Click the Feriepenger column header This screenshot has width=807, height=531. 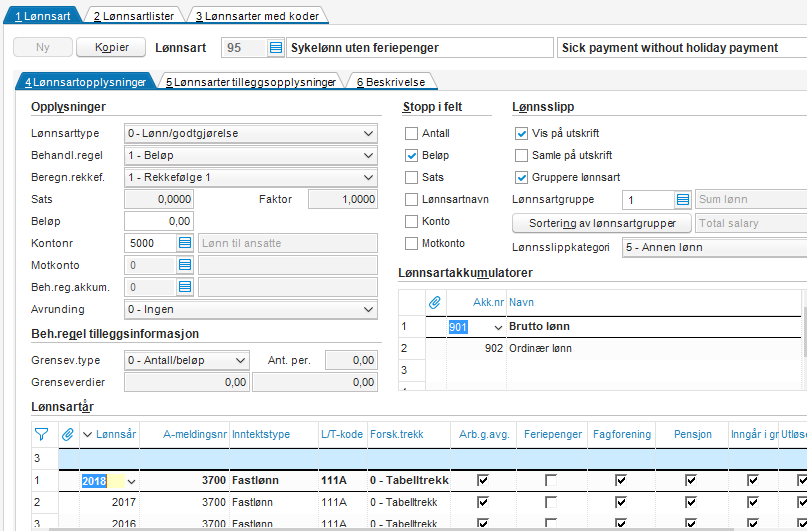coord(553,434)
